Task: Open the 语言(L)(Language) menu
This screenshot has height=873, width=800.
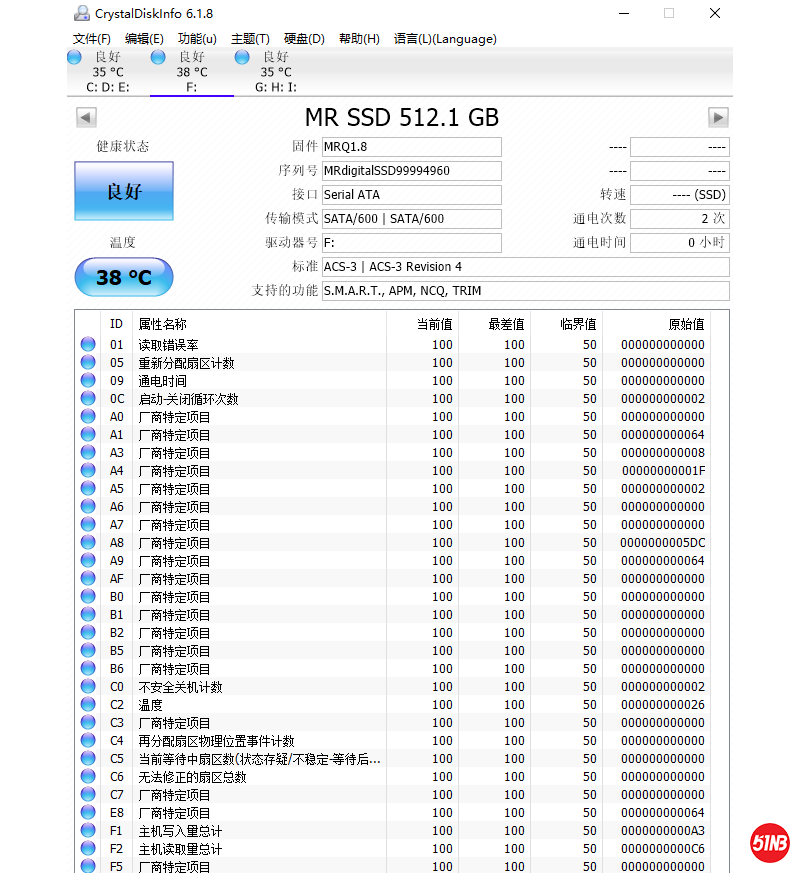Action: 445,39
